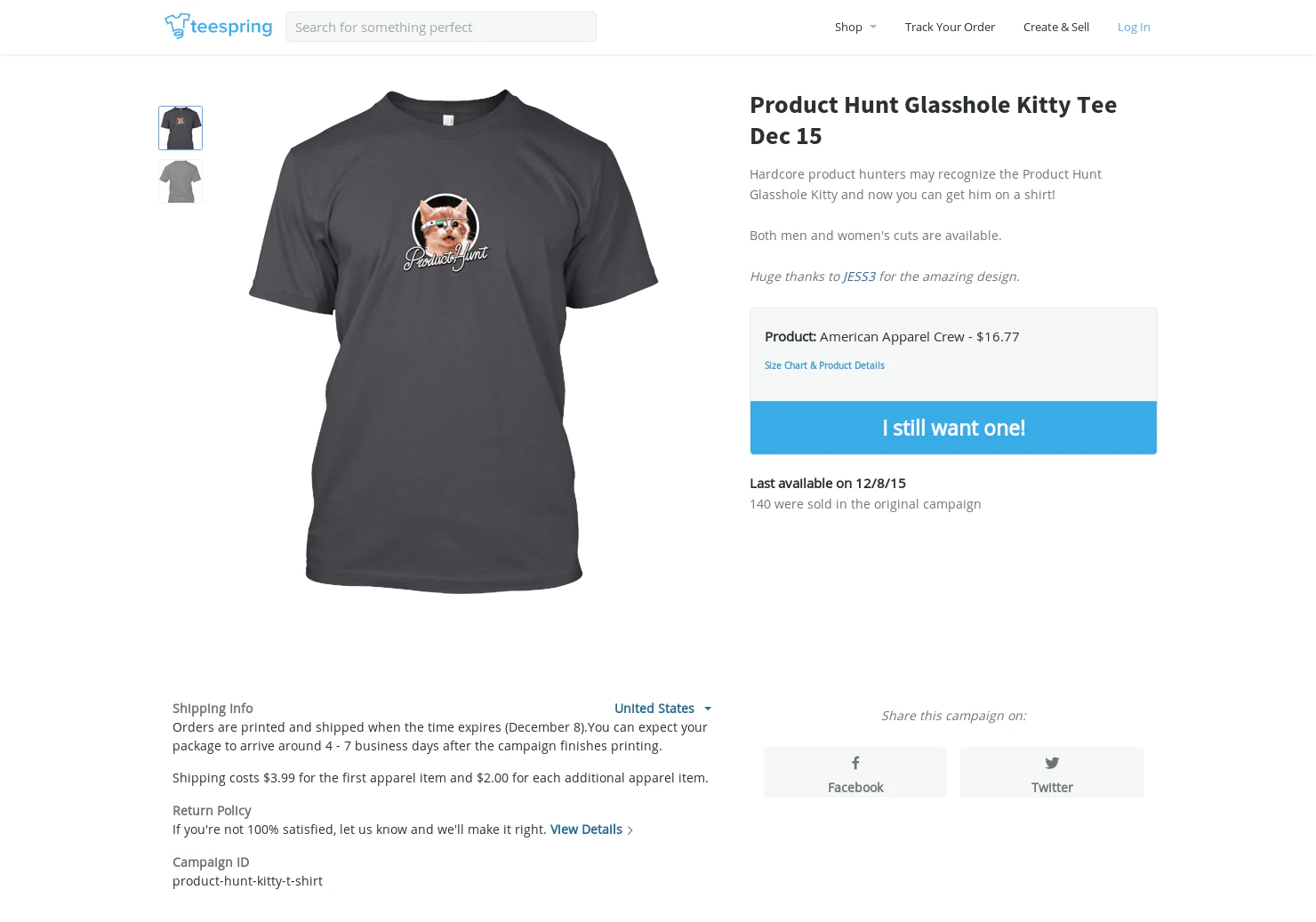Share the campaign via Twitter icon
1316x922 pixels.
pyautogui.click(x=1051, y=772)
